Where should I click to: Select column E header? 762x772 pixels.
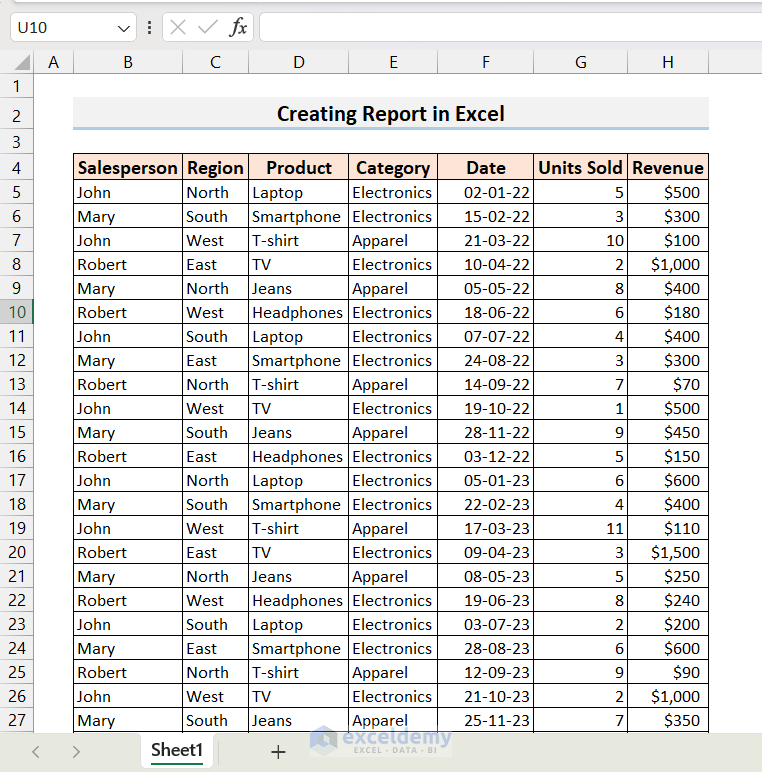click(393, 63)
